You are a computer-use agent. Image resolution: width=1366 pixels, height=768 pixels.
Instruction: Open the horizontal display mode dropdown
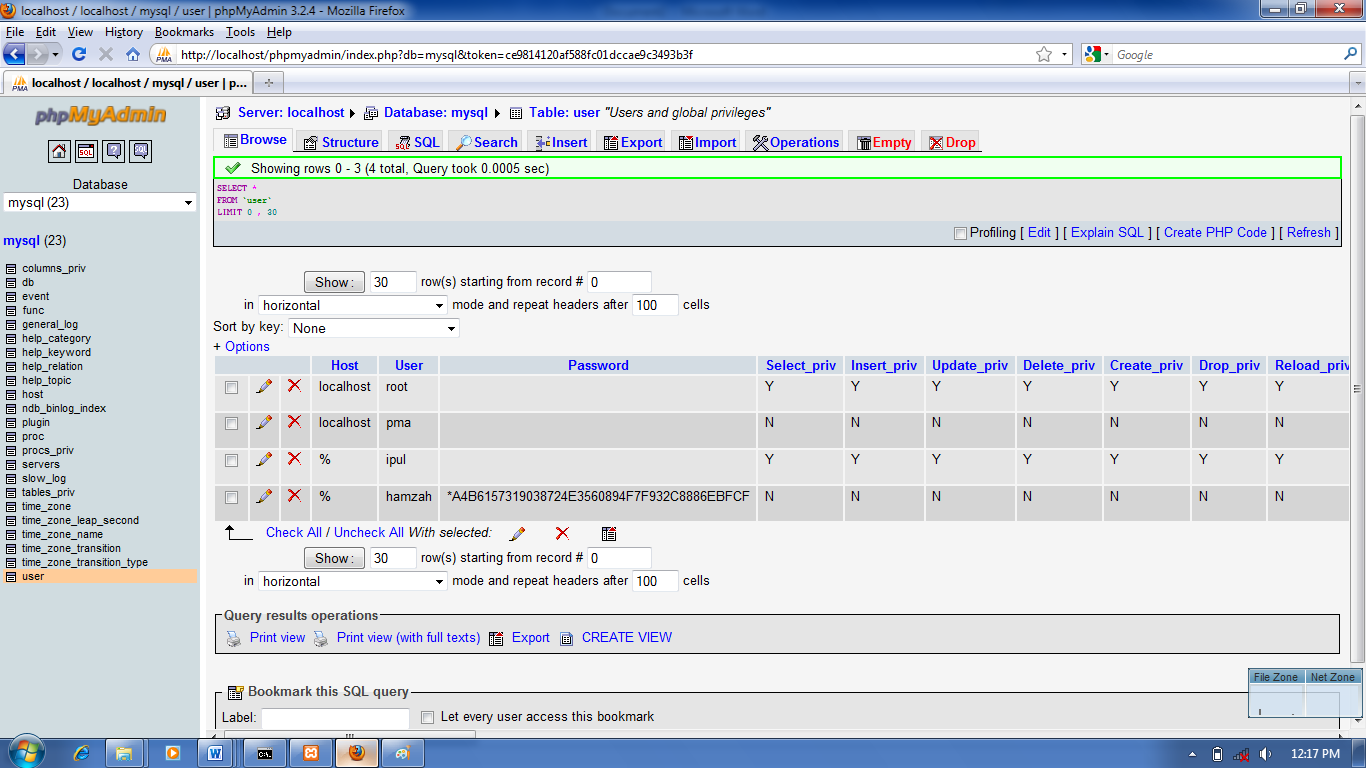(352, 304)
